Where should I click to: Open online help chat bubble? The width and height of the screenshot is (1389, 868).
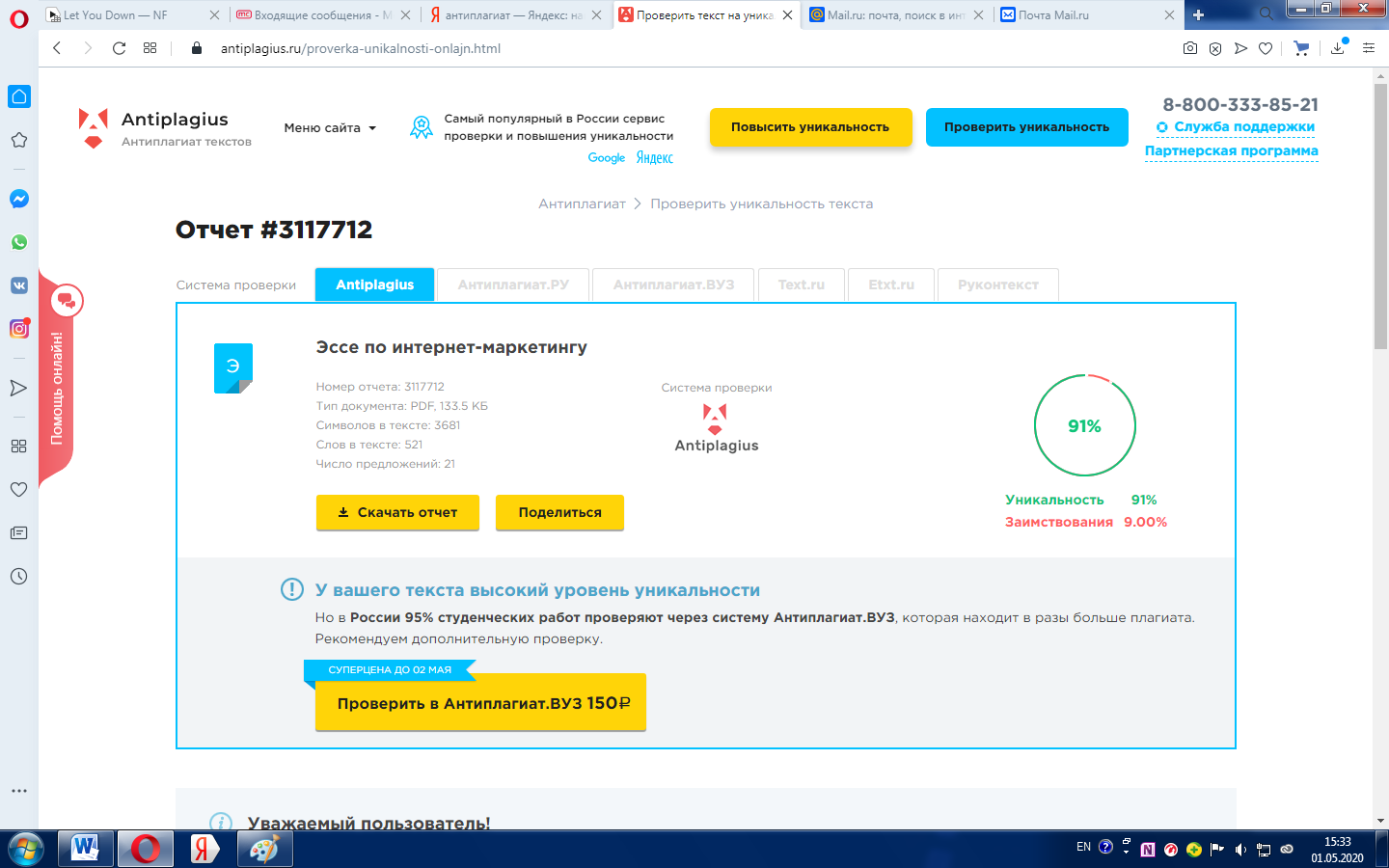coord(67,301)
